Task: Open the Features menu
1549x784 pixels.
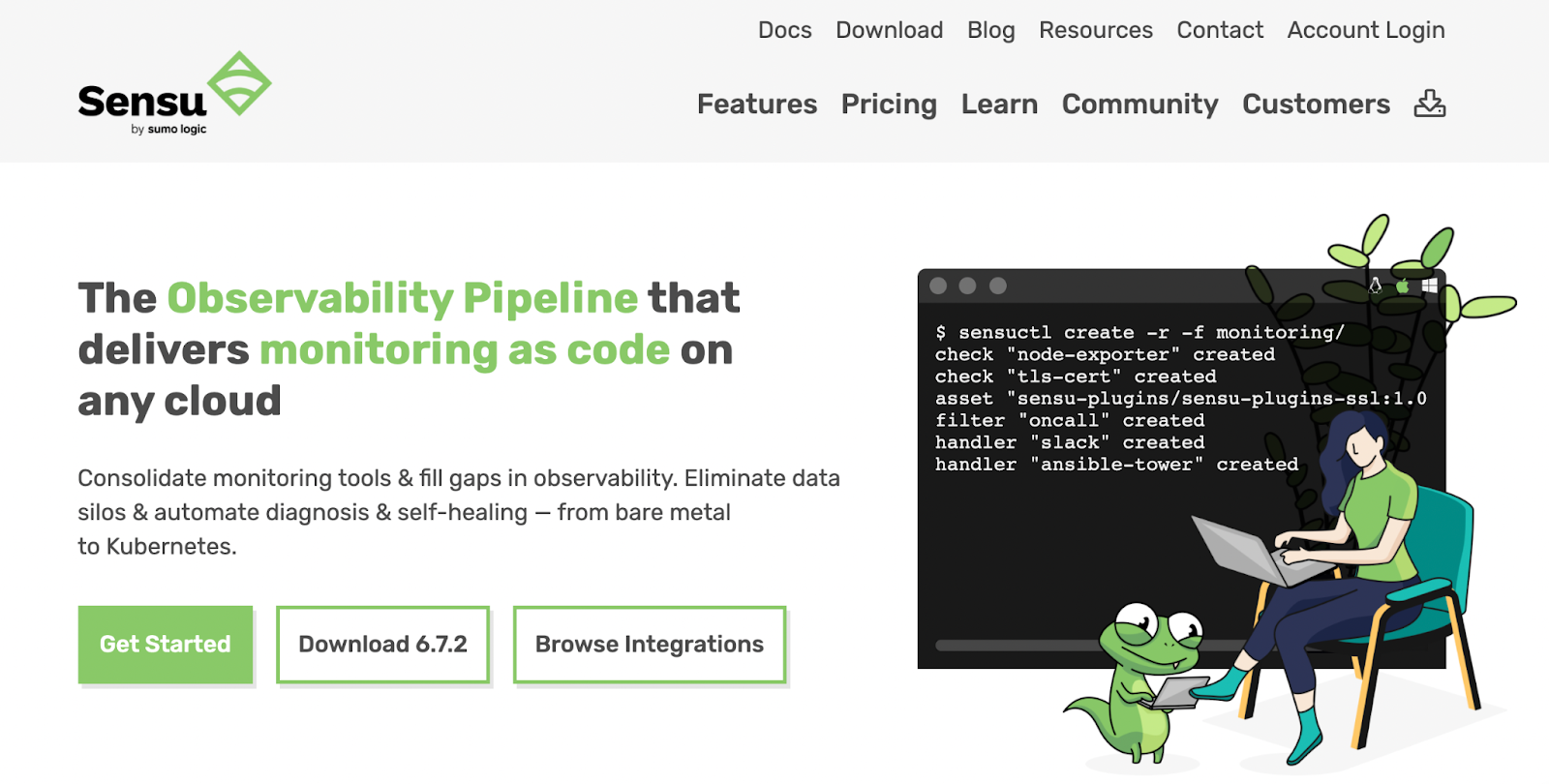Action: (x=757, y=104)
